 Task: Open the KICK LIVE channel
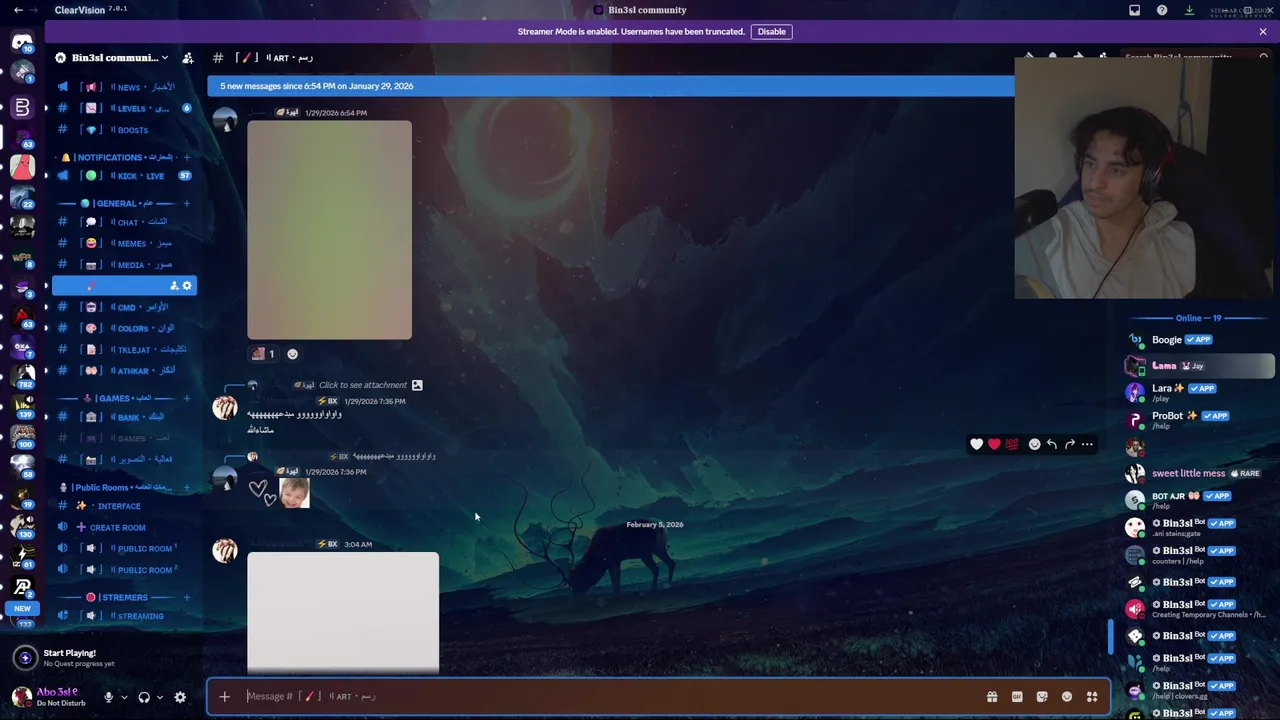coord(124,176)
